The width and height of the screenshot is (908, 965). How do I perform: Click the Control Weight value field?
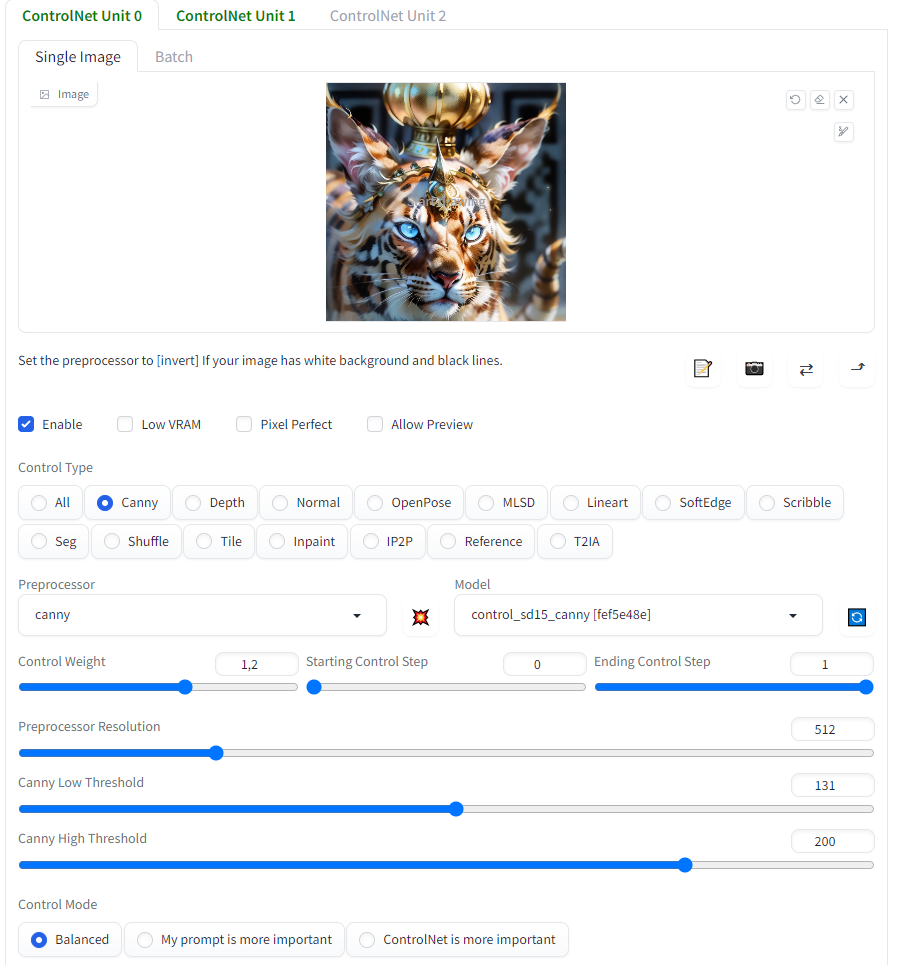257,664
